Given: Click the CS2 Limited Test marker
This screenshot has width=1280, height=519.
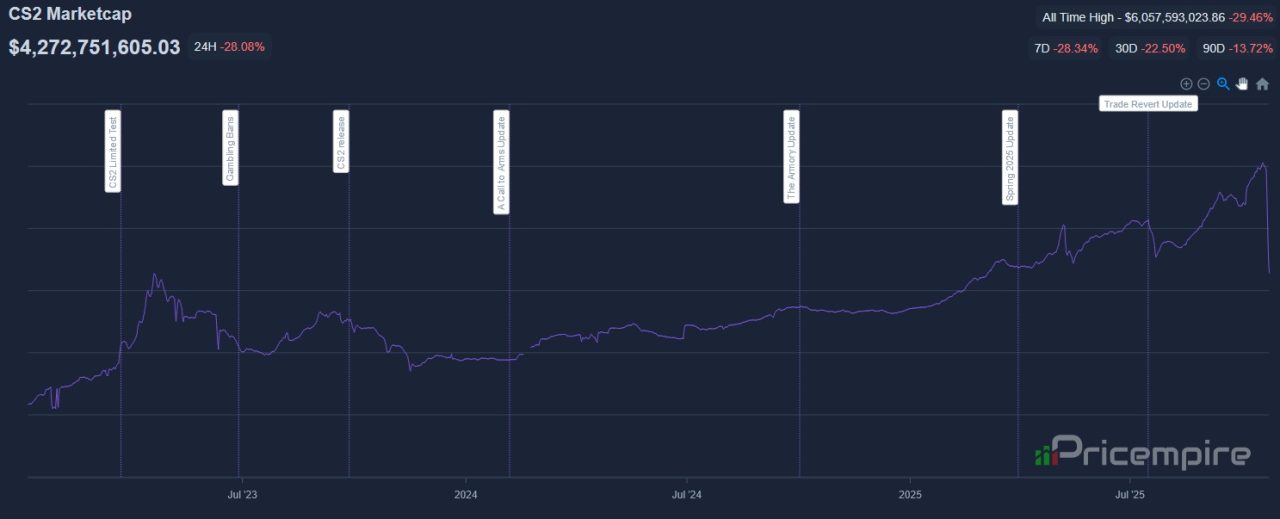Looking at the screenshot, I should coord(113,151).
